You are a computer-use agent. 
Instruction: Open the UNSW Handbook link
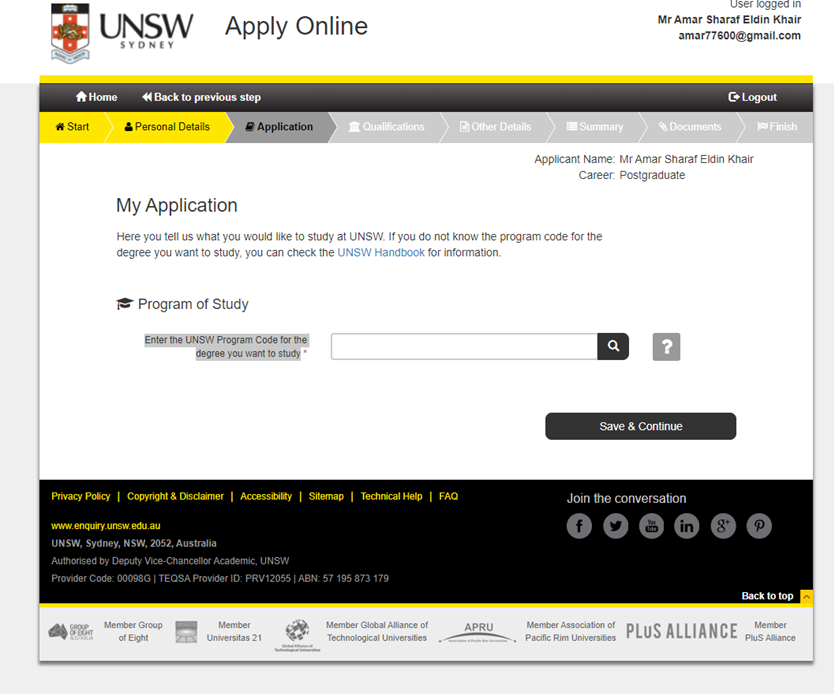[x=381, y=253]
